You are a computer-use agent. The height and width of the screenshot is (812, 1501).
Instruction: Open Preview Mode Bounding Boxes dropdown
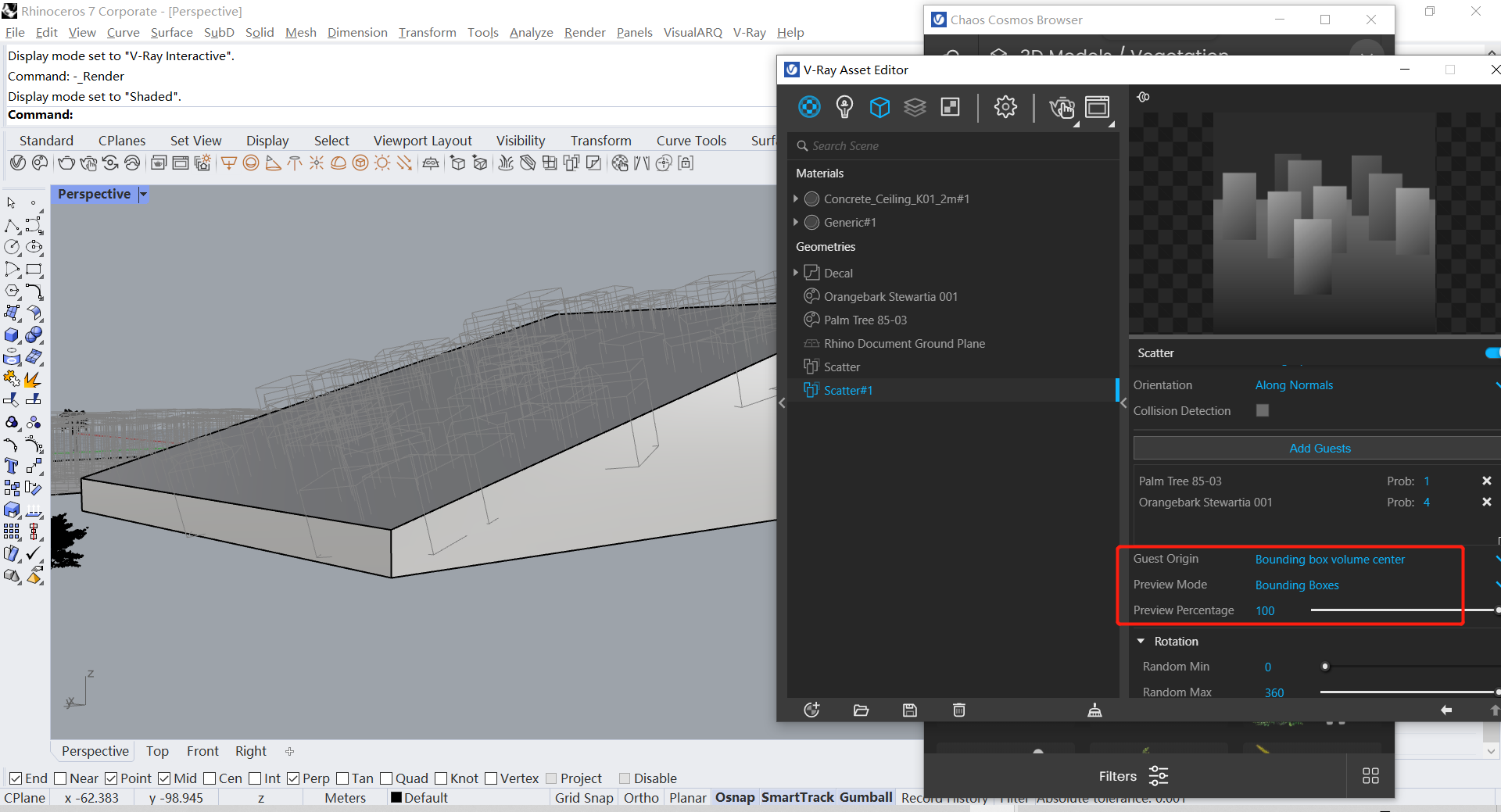[1377, 585]
